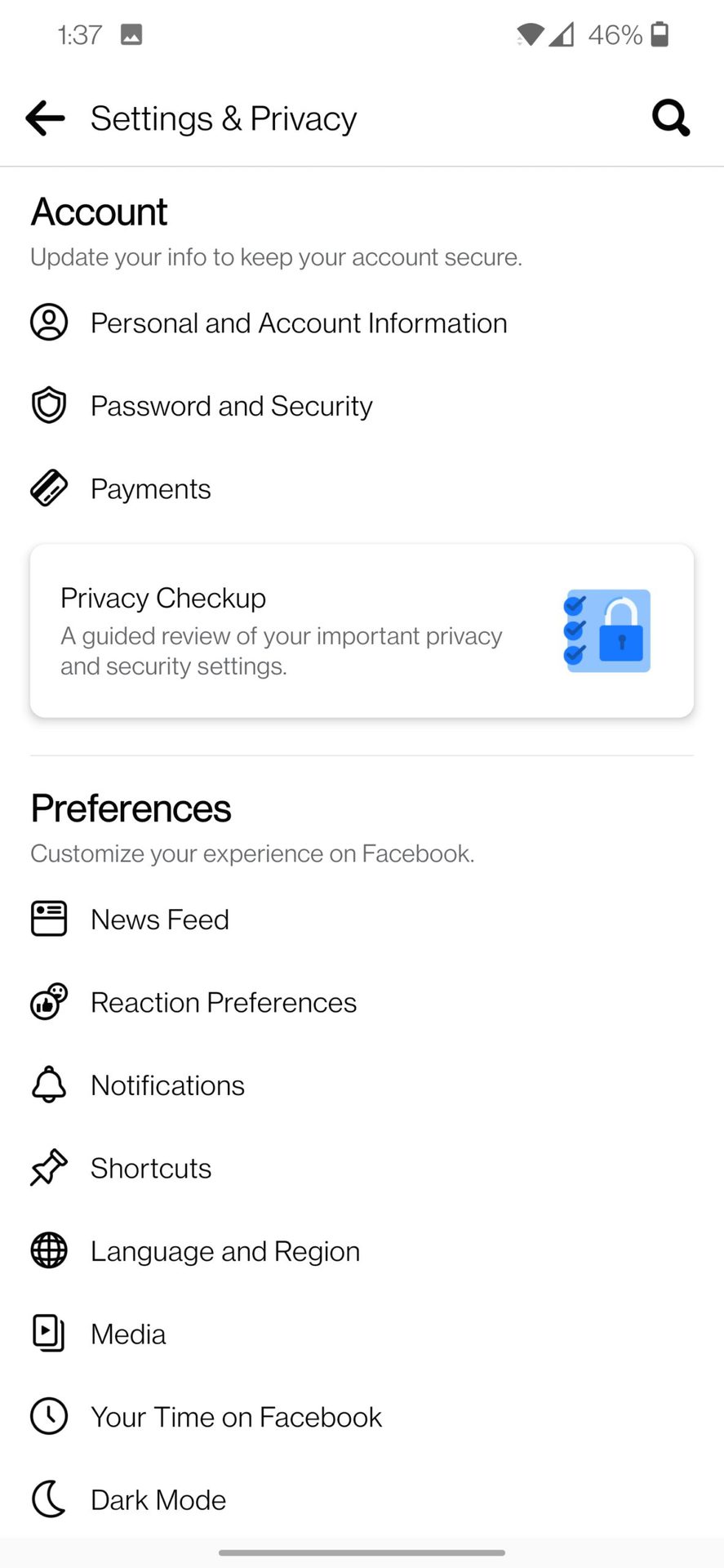Open Your Time on Facebook

point(236,1417)
